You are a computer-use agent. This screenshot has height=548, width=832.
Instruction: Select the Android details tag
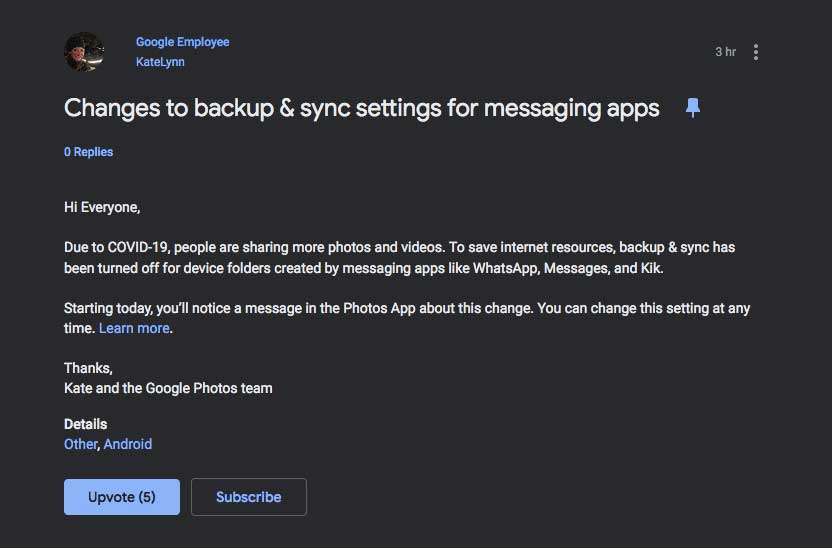tap(128, 444)
